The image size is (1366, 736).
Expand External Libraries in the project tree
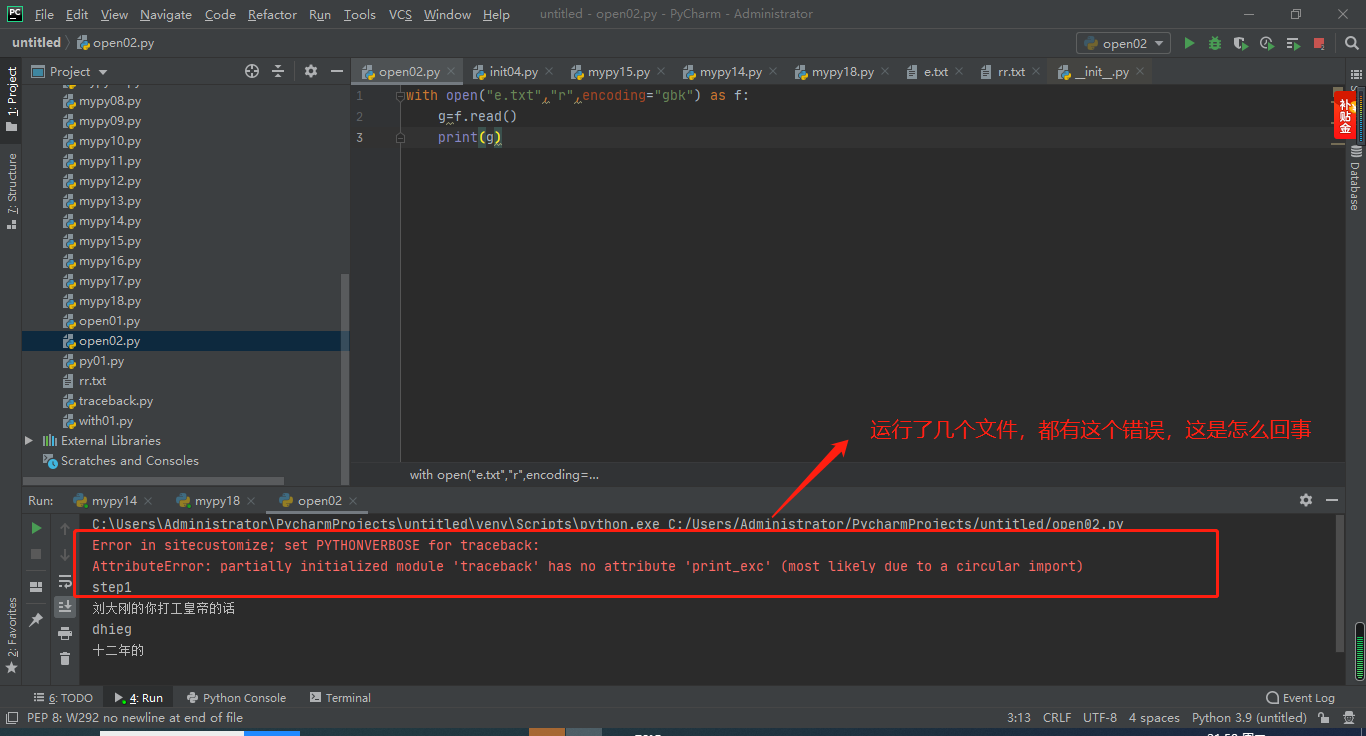coord(28,440)
